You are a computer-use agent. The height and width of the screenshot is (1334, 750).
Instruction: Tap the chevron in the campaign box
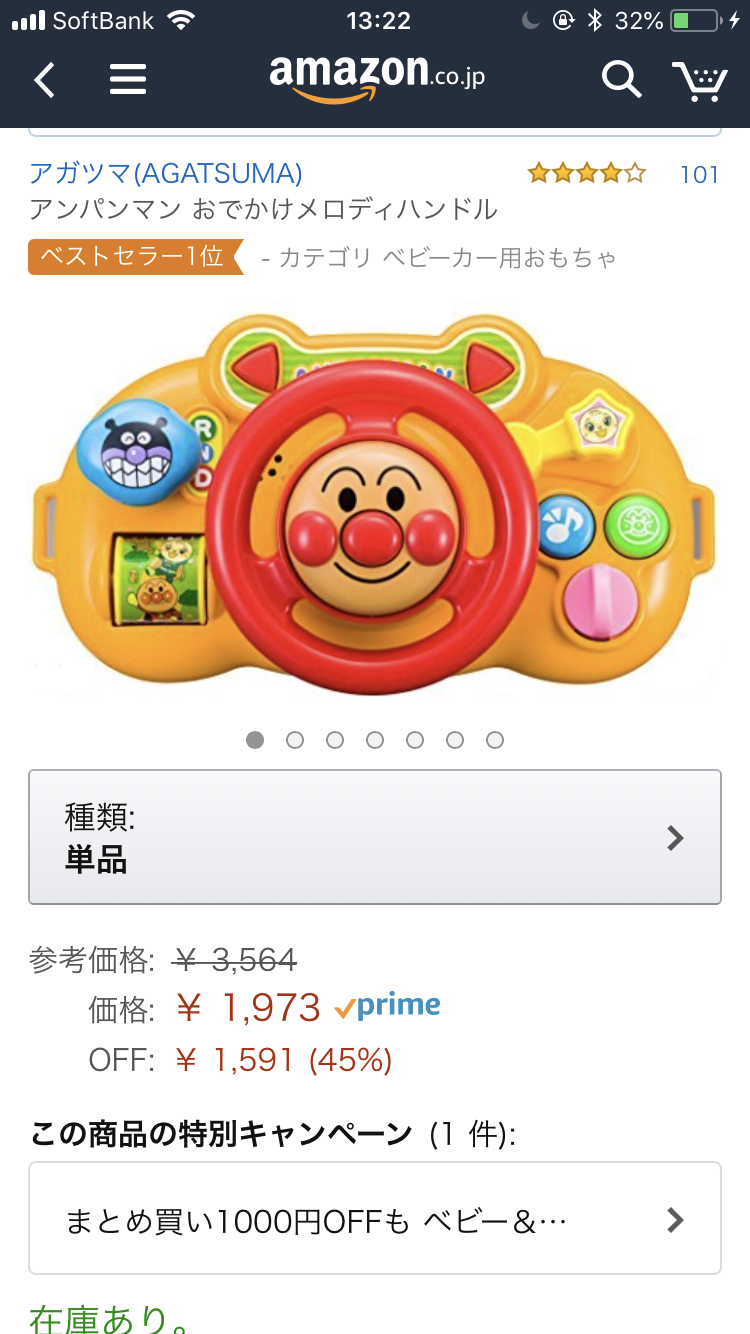(676, 1219)
